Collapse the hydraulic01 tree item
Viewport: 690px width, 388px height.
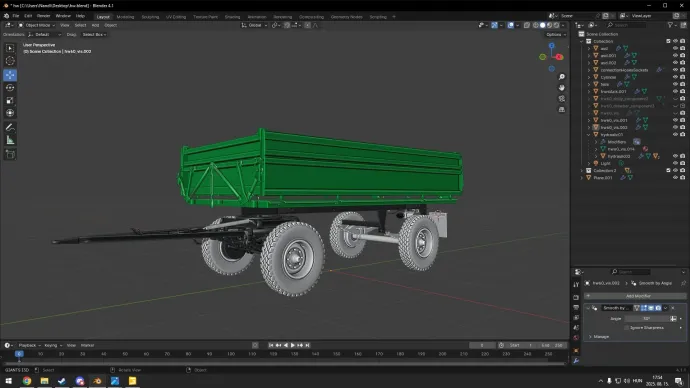tap(589, 135)
